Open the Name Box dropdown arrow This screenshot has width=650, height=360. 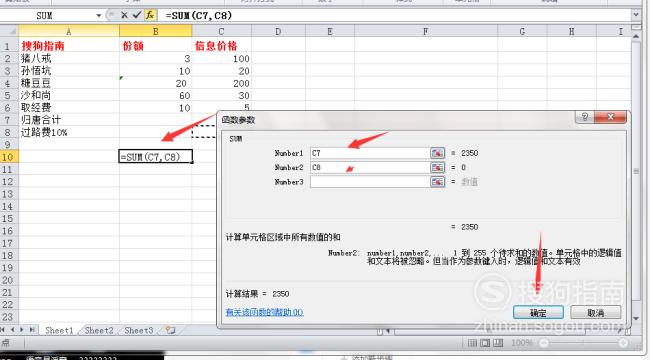(99, 16)
